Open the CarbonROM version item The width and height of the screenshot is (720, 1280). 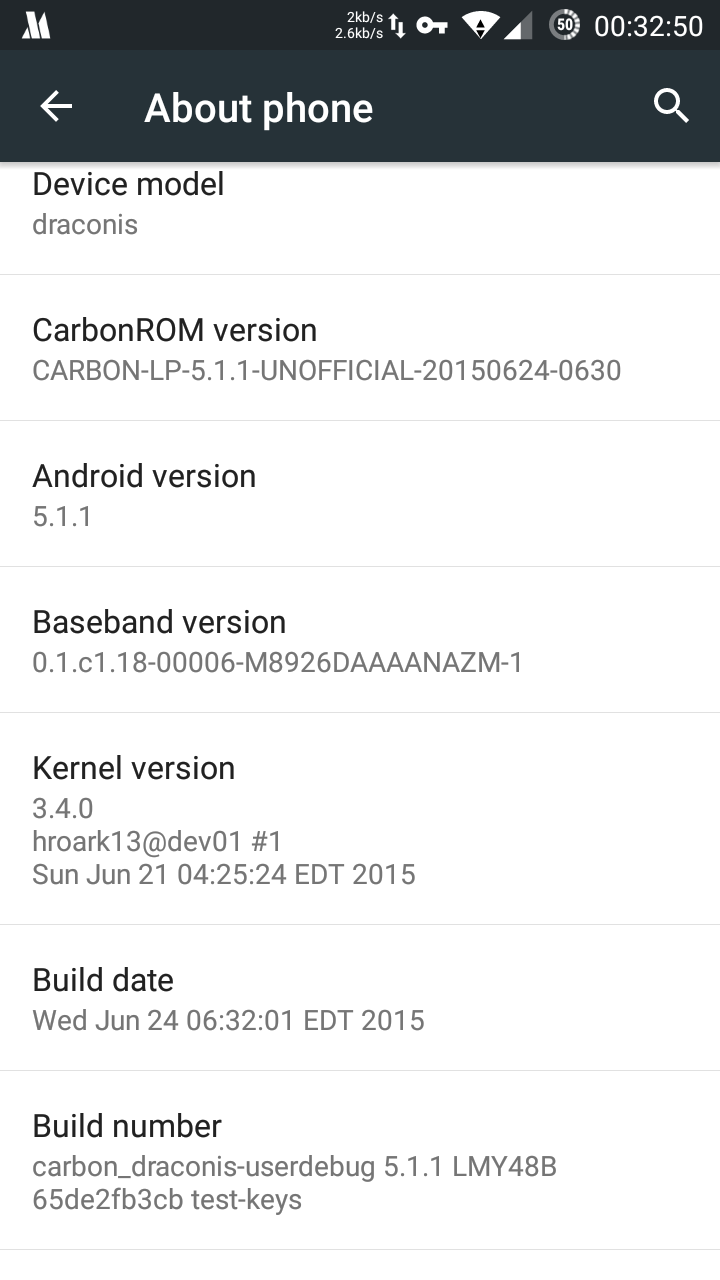coord(360,349)
